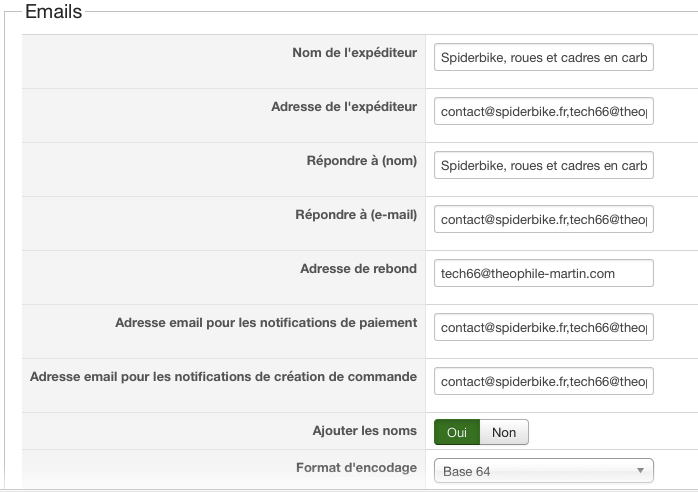The width and height of the screenshot is (698, 492).
Task: Click the order creation notifications email input
Action: click(544, 381)
